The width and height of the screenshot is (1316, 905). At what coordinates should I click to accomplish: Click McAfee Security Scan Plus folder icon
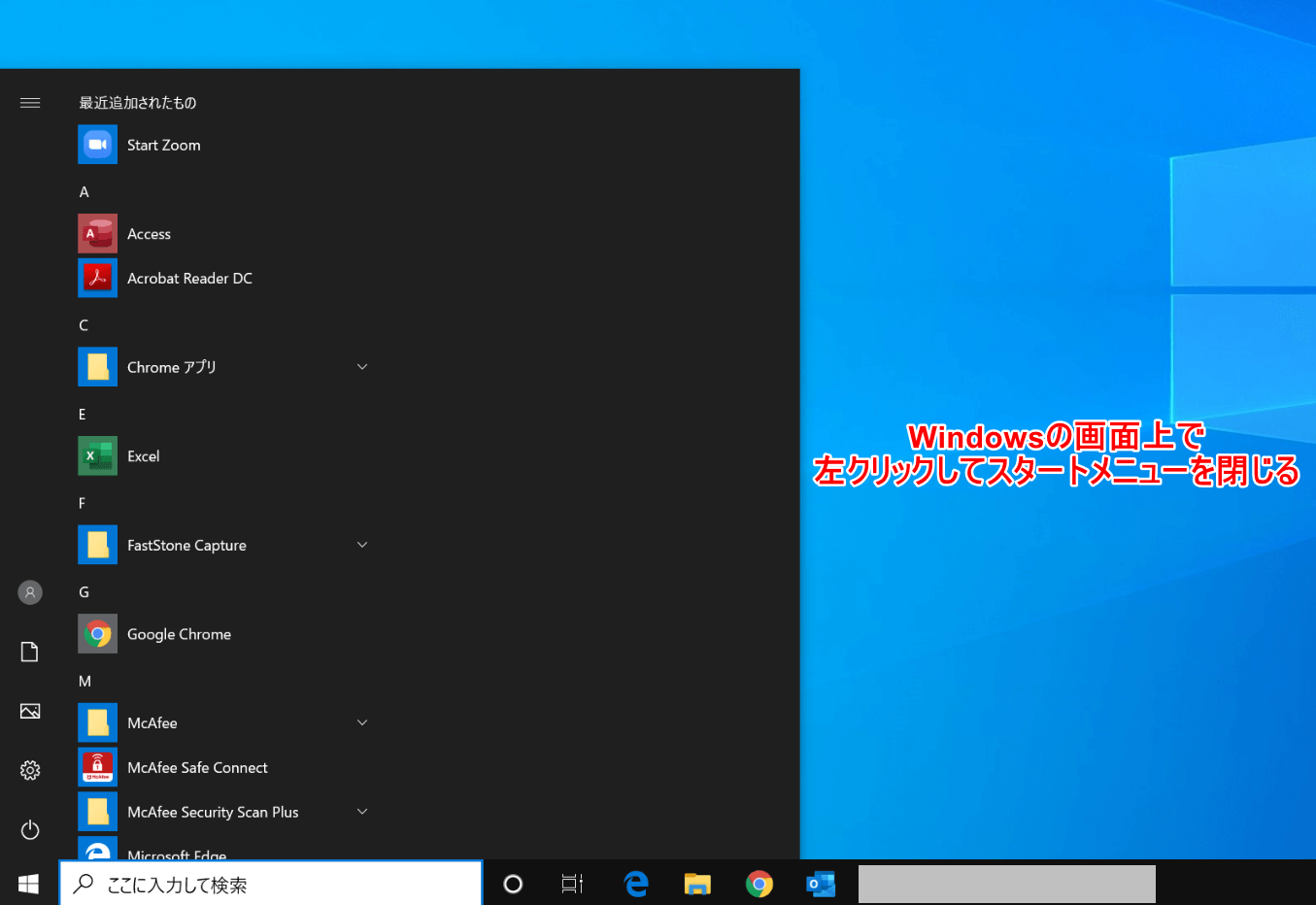[97, 812]
